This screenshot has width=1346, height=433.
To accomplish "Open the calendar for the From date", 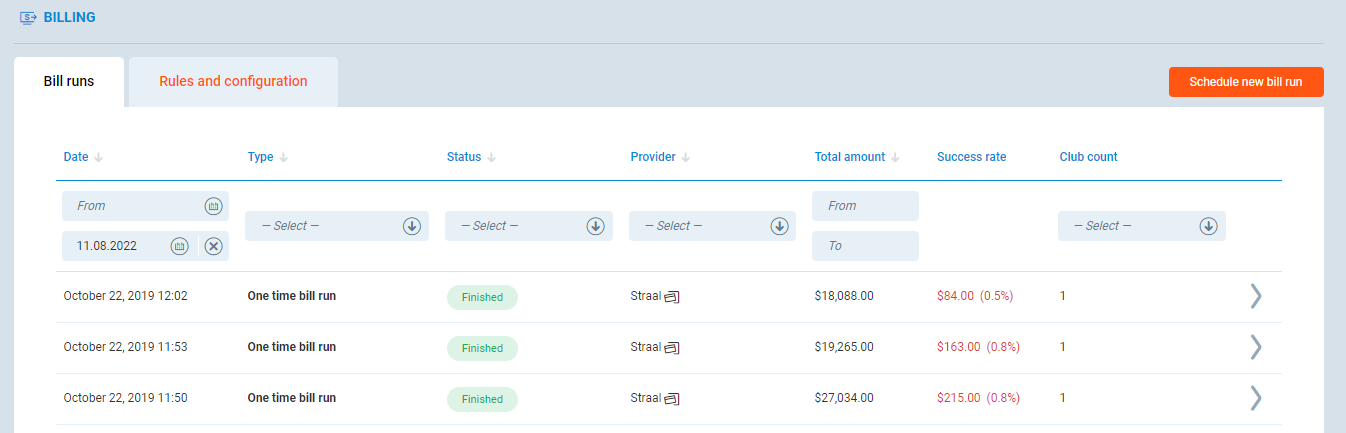I will tap(212, 206).
